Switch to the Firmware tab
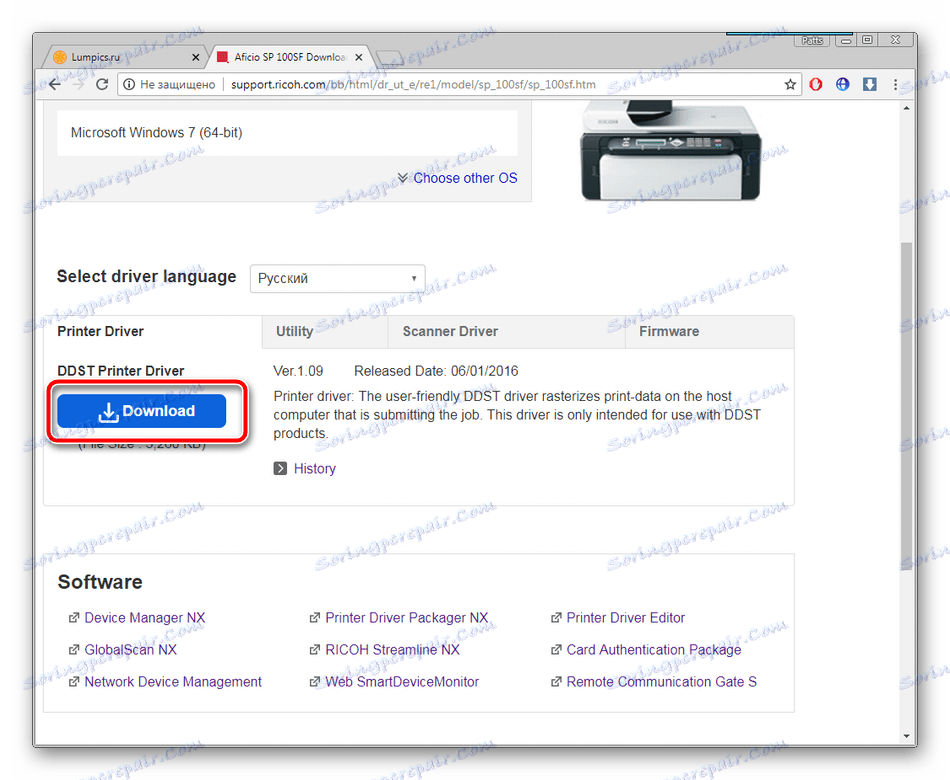This screenshot has height=780, width=950. coord(709,332)
